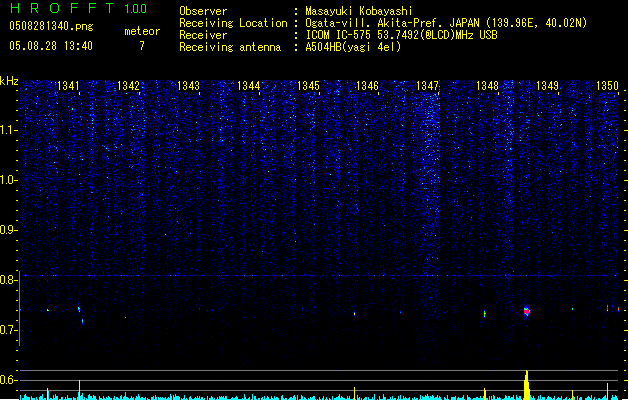This screenshot has height=400, width=629.
Task: Click the 1341 time marker
Action: [68, 85]
